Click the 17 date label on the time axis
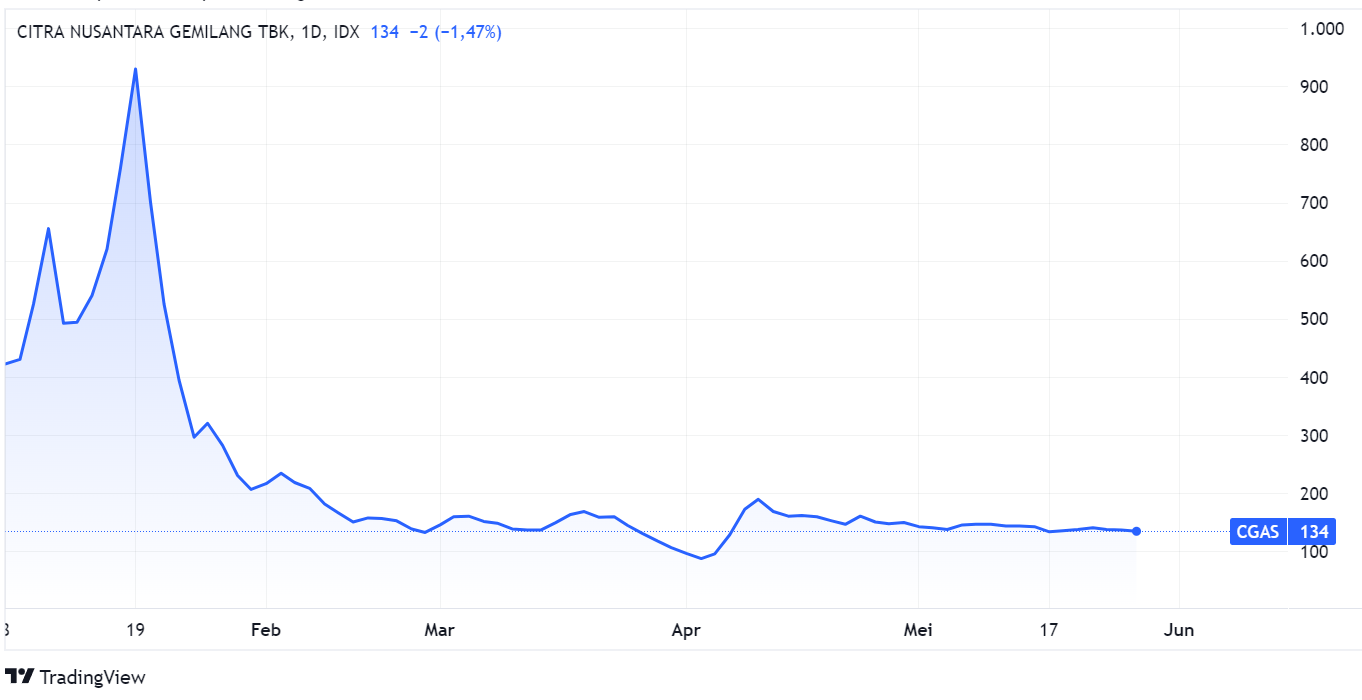Image resolution: width=1362 pixels, height=700 pixels. (x=1048, y=630)
